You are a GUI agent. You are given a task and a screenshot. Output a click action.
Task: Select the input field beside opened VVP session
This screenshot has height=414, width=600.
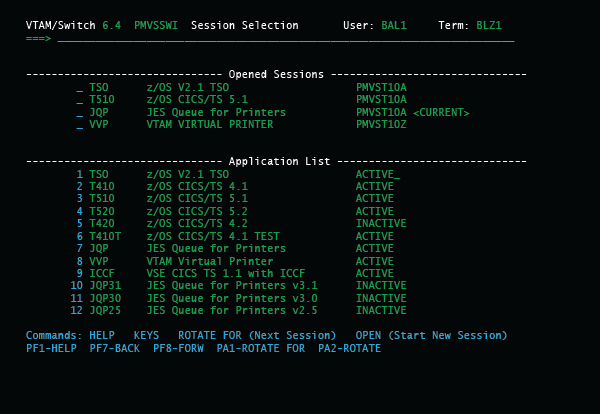coord(80,125)
